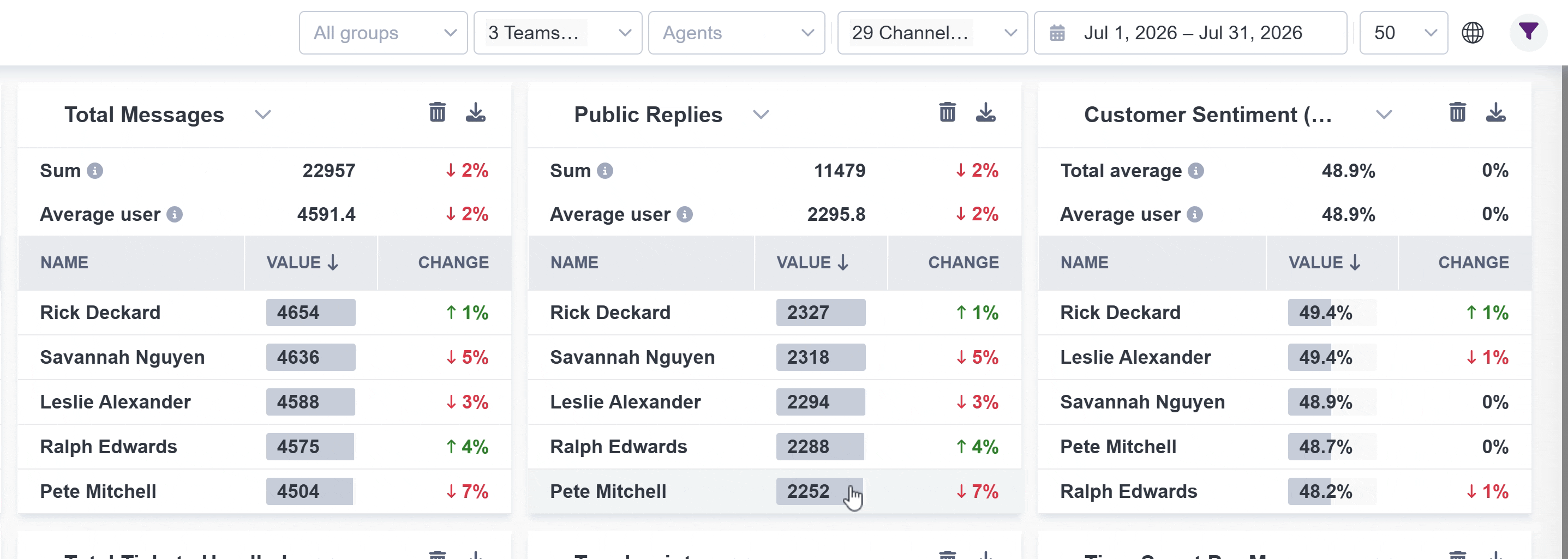
Task: Toggle the purple filter button
Action: tap(1528, 32)
